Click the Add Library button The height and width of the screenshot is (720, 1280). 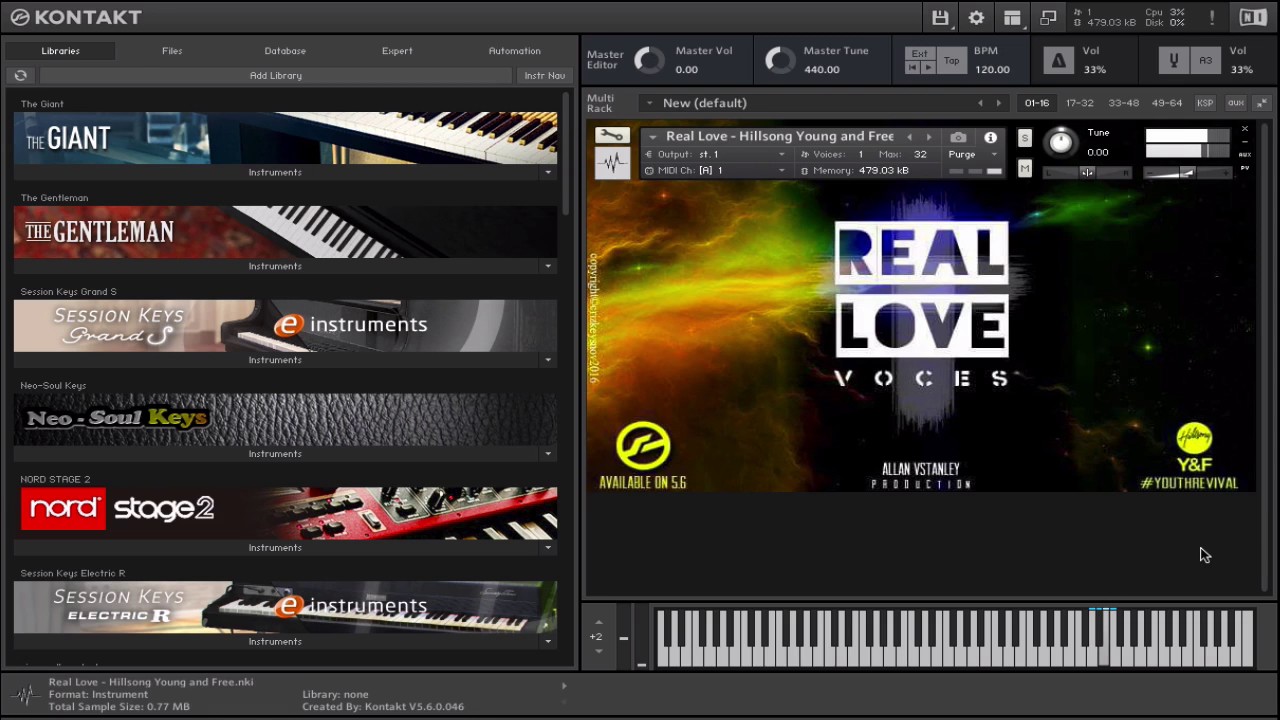(275, 76)
